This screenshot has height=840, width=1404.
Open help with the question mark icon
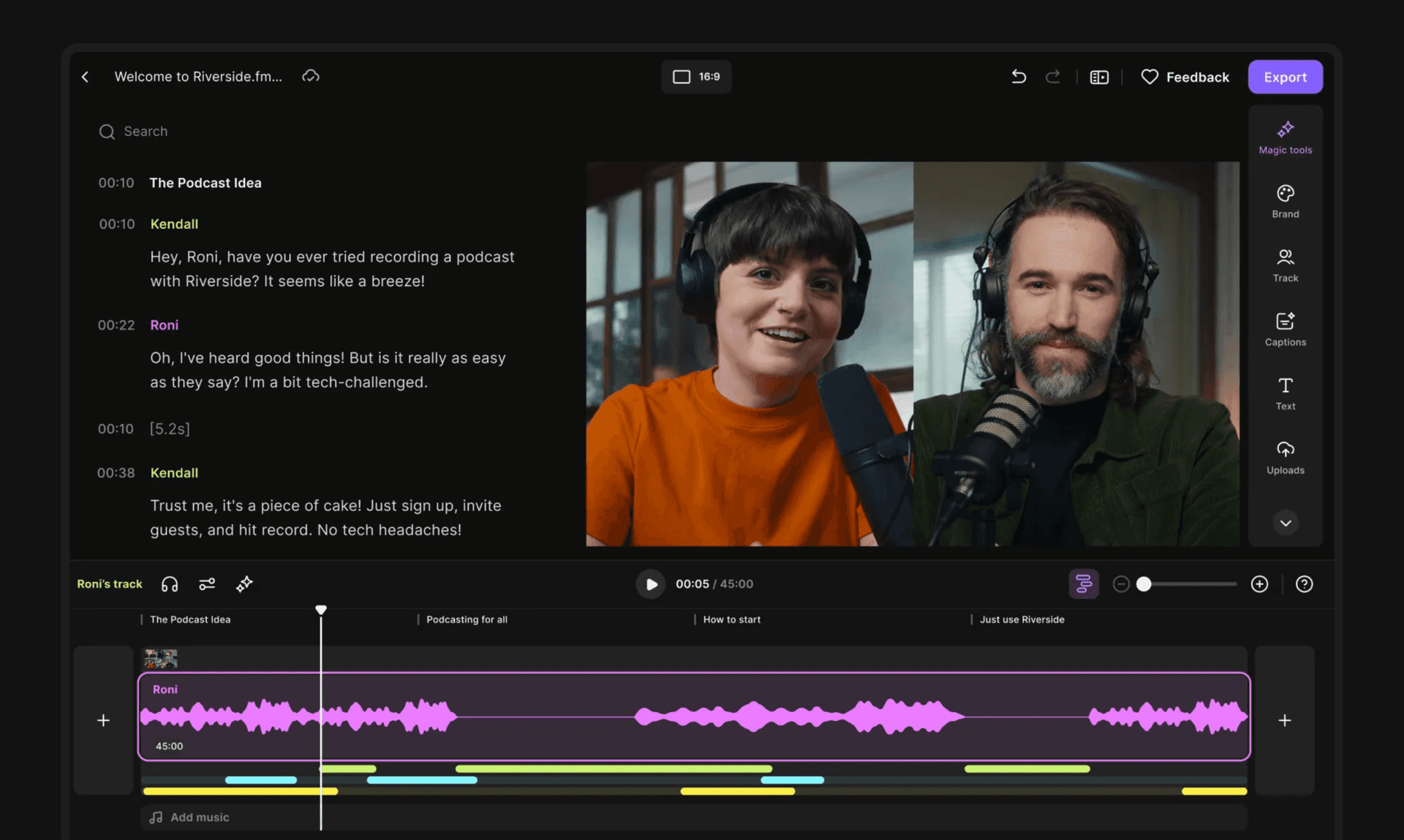(1304, 584)
